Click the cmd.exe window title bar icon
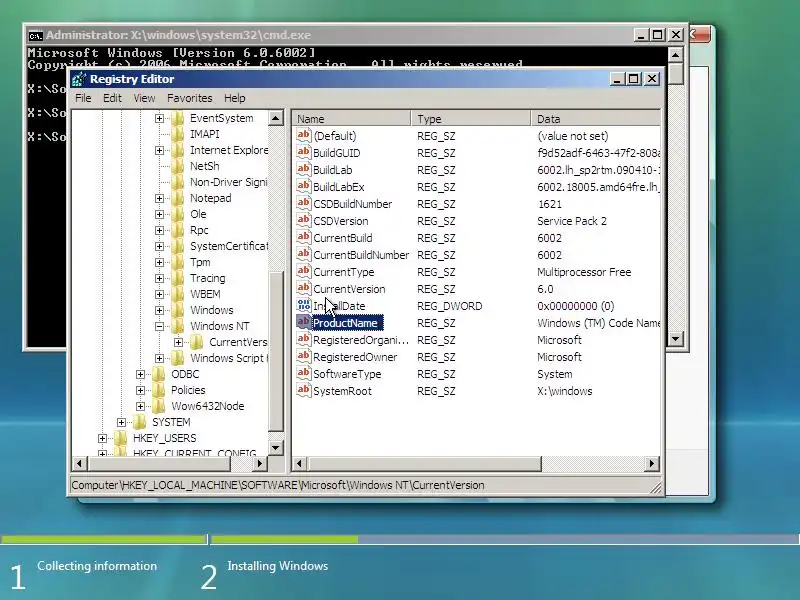The height and width of the screenshot is (600, 800). click(x=35, y=36)
